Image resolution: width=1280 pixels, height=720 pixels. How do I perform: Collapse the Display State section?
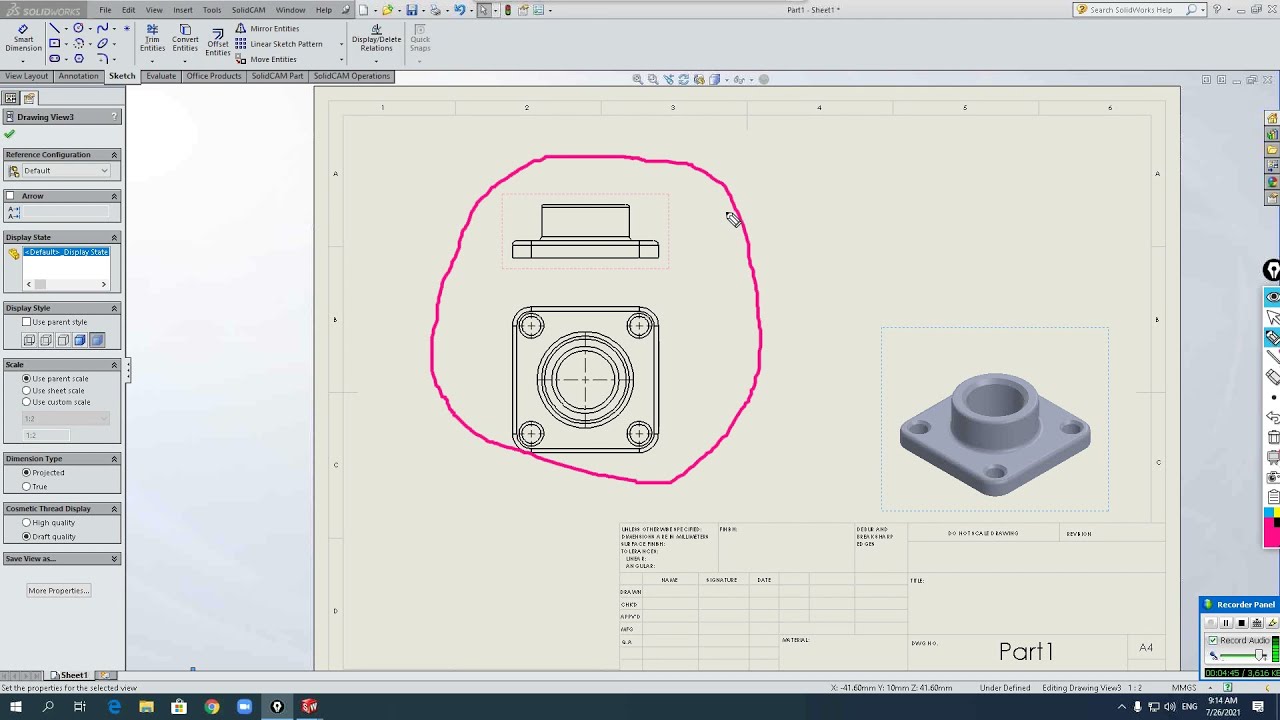(x=114, y=238)
